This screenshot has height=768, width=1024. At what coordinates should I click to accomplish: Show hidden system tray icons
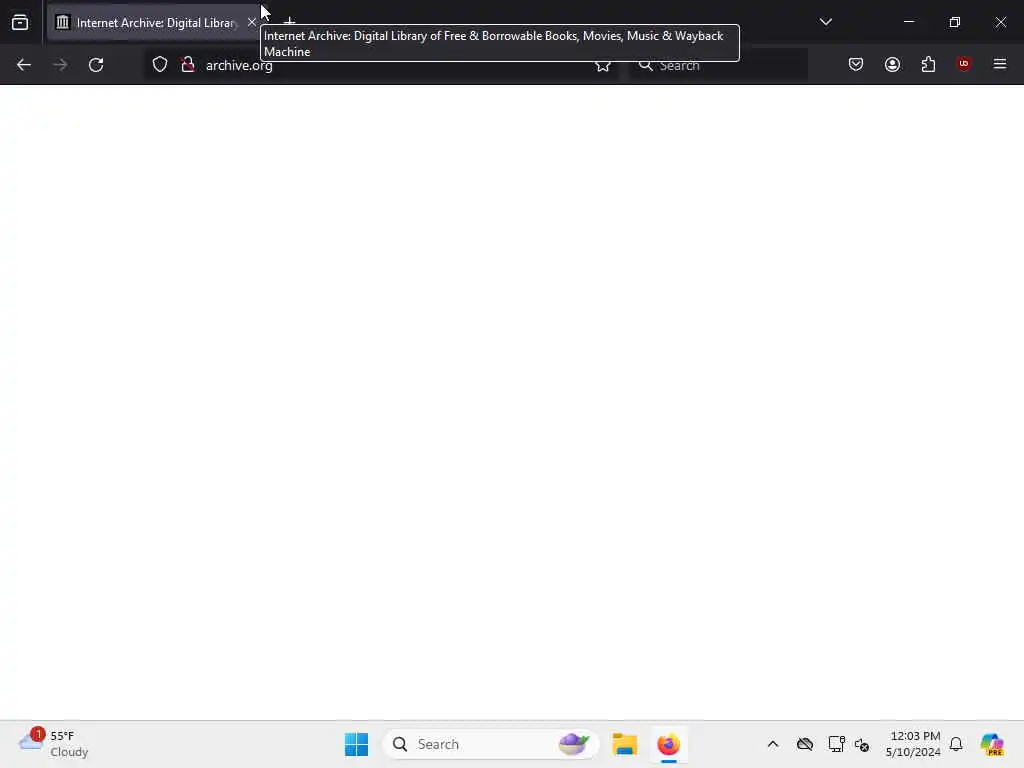coord(773,744)
